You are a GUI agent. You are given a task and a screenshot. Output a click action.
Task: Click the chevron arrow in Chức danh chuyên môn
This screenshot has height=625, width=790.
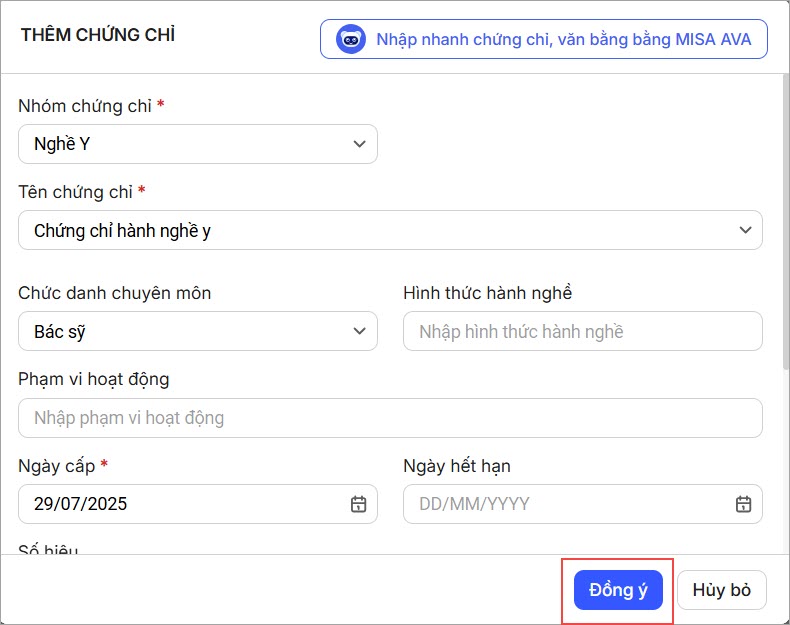pos(360,331)
